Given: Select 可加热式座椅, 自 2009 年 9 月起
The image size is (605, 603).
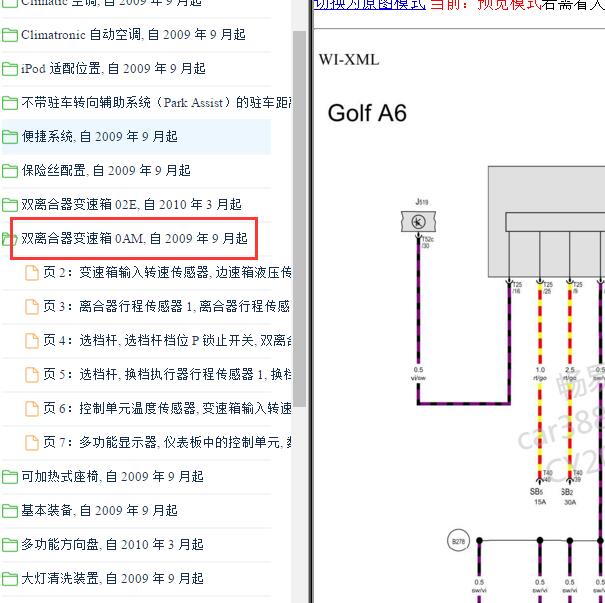Looking at the screenshot, I should [112, 476].
